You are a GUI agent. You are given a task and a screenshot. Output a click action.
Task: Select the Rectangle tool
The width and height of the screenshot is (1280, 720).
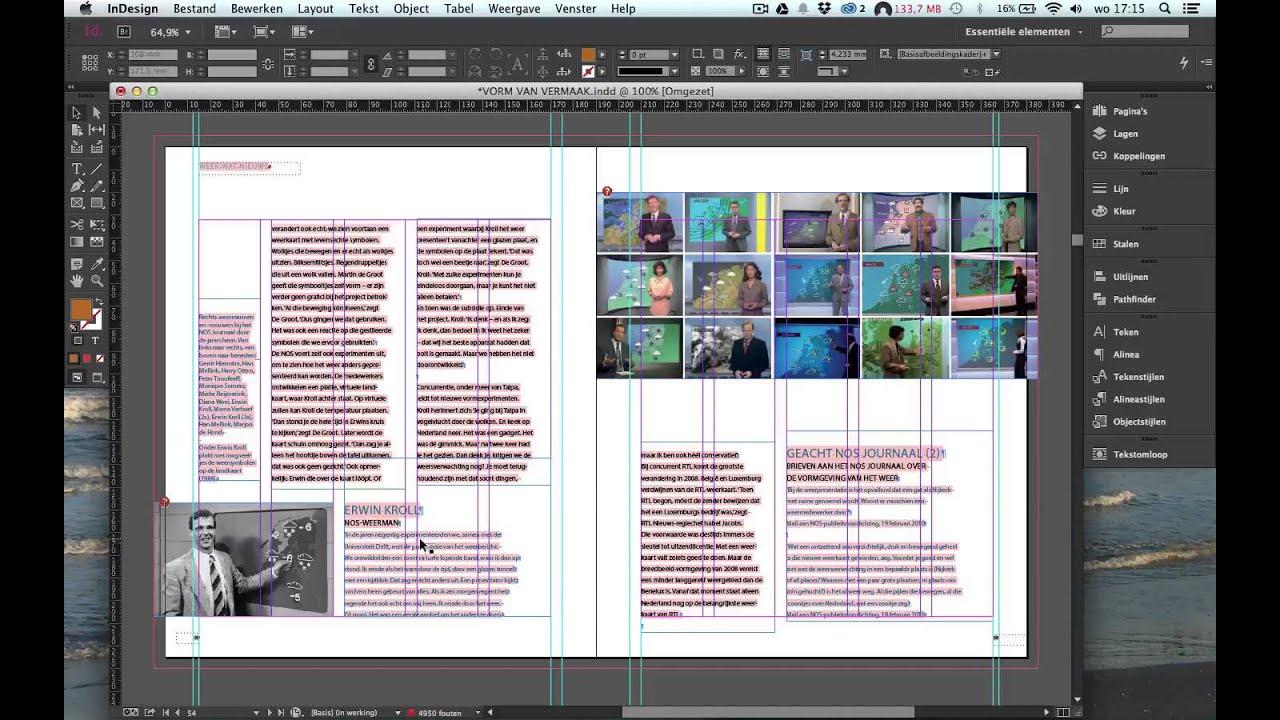pyautogui.click(x=96, y=203)
